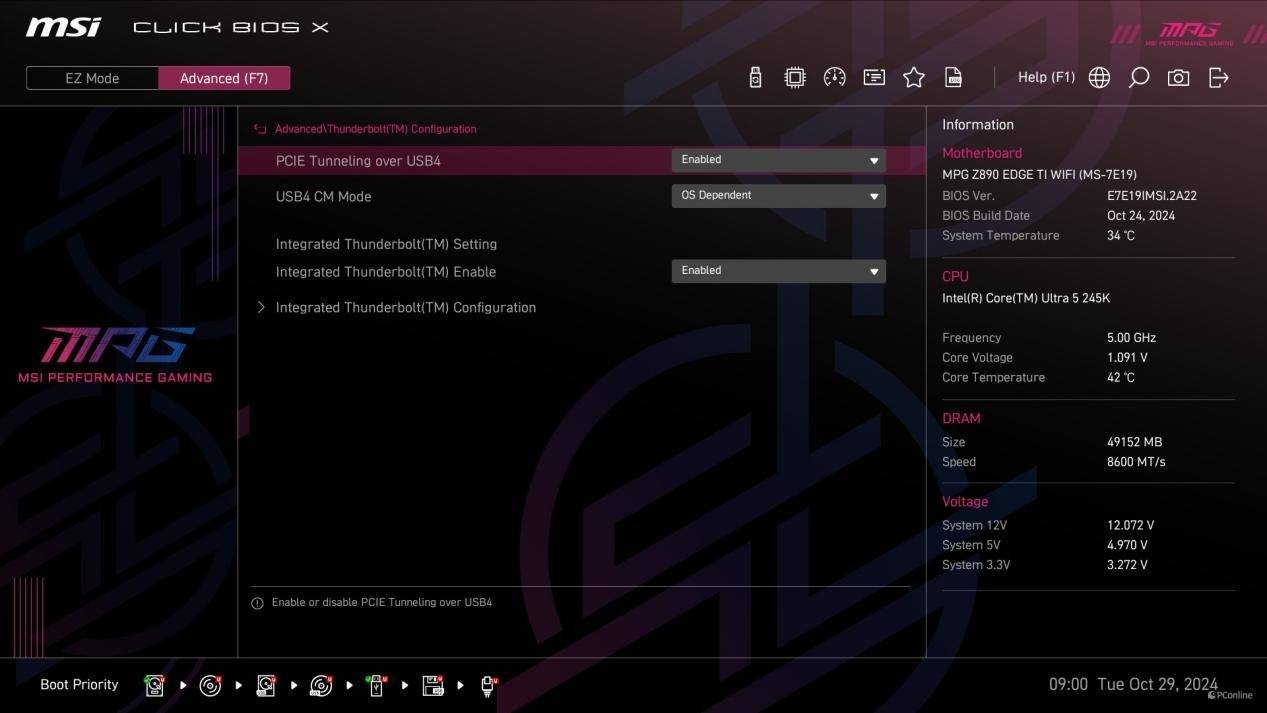Click the log file document icon
The height and width of the screenshot is (713, 1267).
pos(954,78)
